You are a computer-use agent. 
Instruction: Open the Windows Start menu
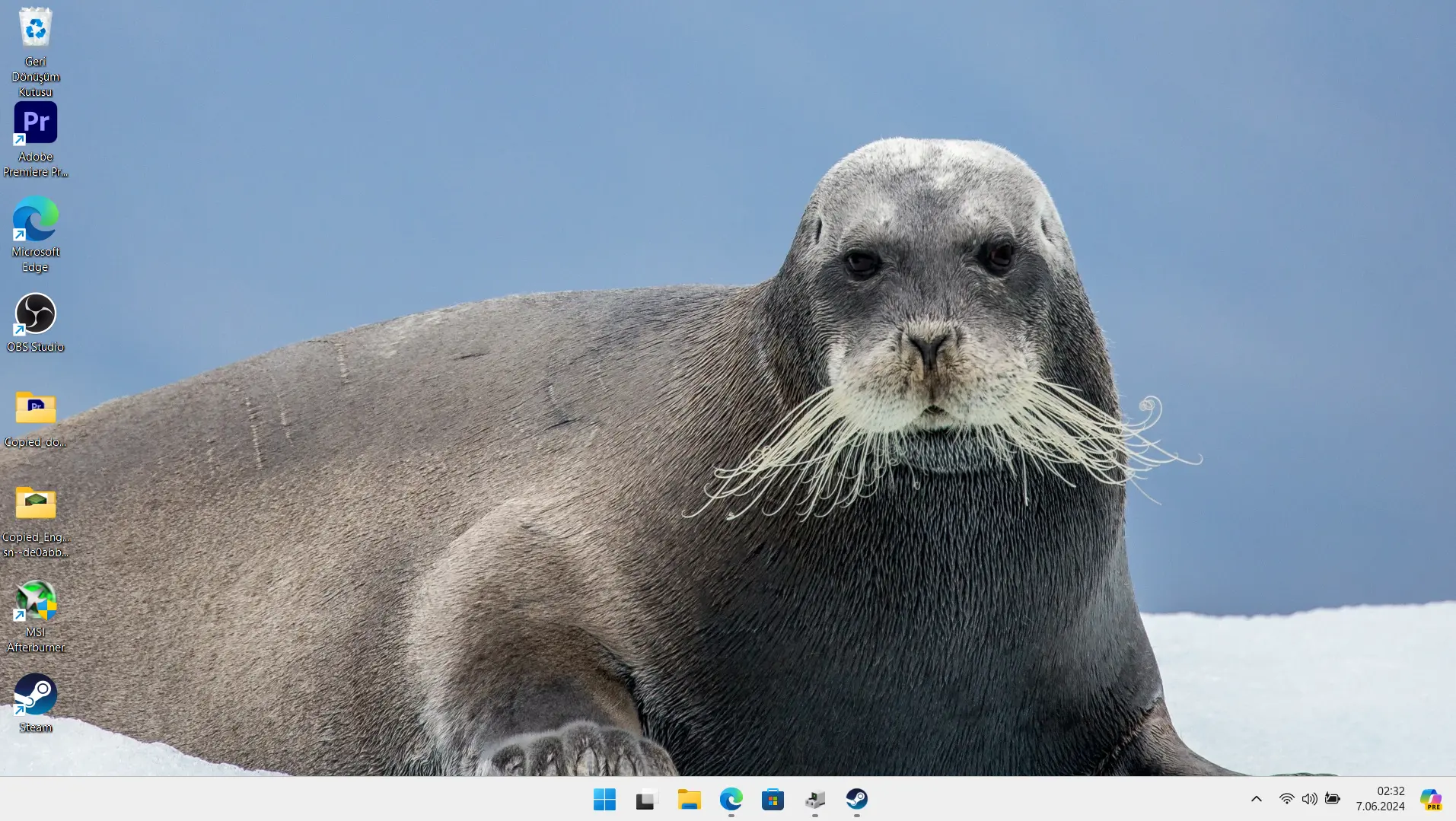(604, 799)
